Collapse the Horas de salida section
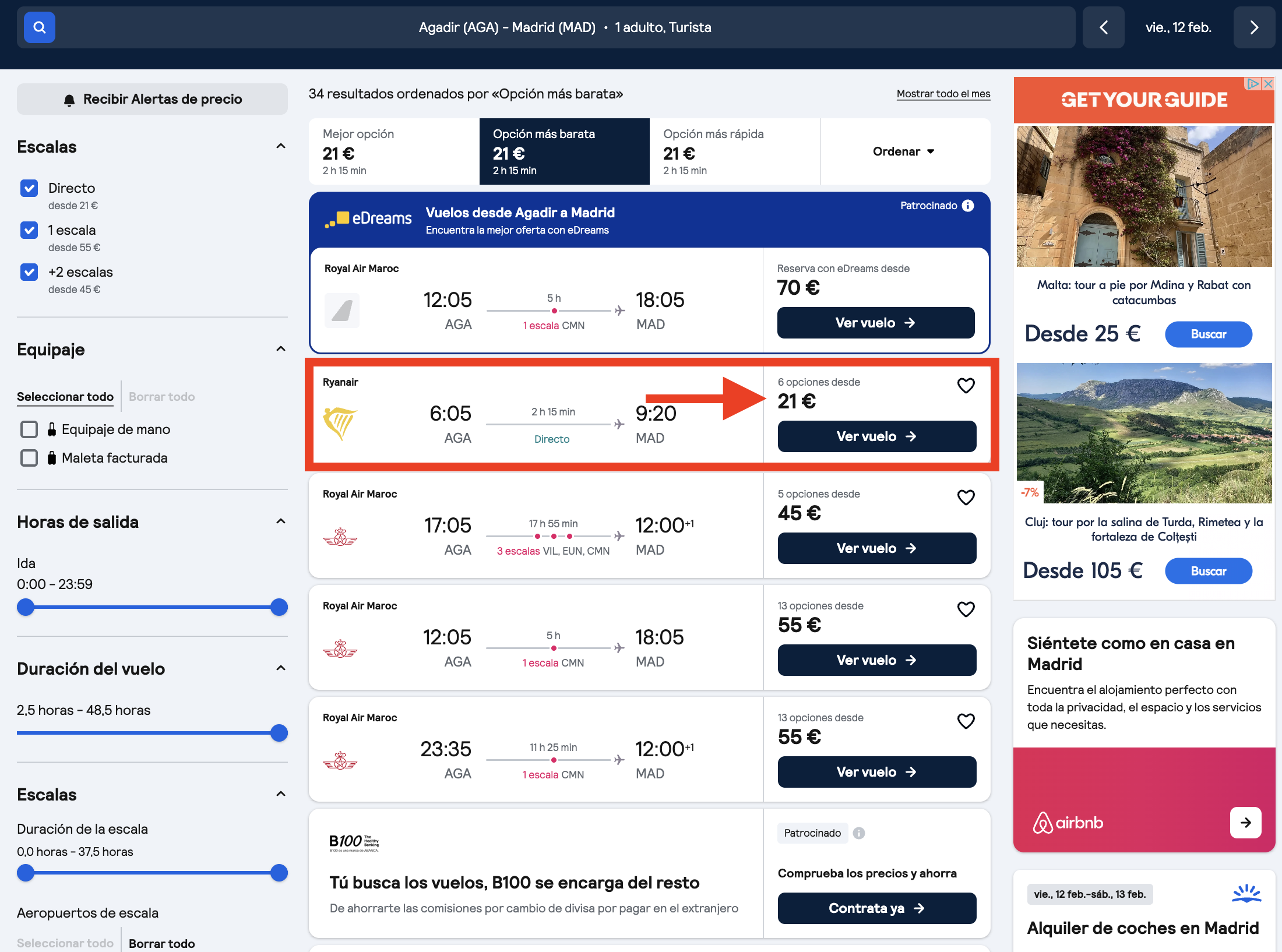Viewport: 1282px width, 952px height. 281,521
